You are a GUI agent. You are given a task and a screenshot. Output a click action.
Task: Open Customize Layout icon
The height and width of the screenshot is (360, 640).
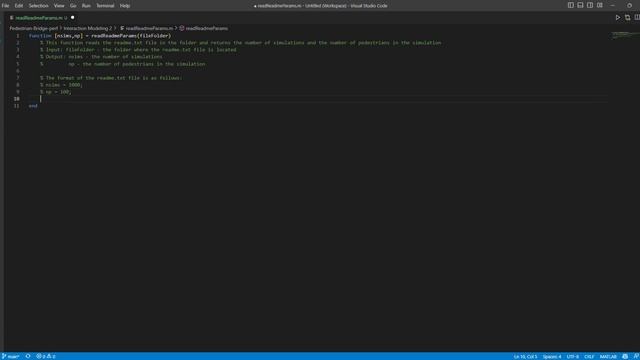(600, 5)
